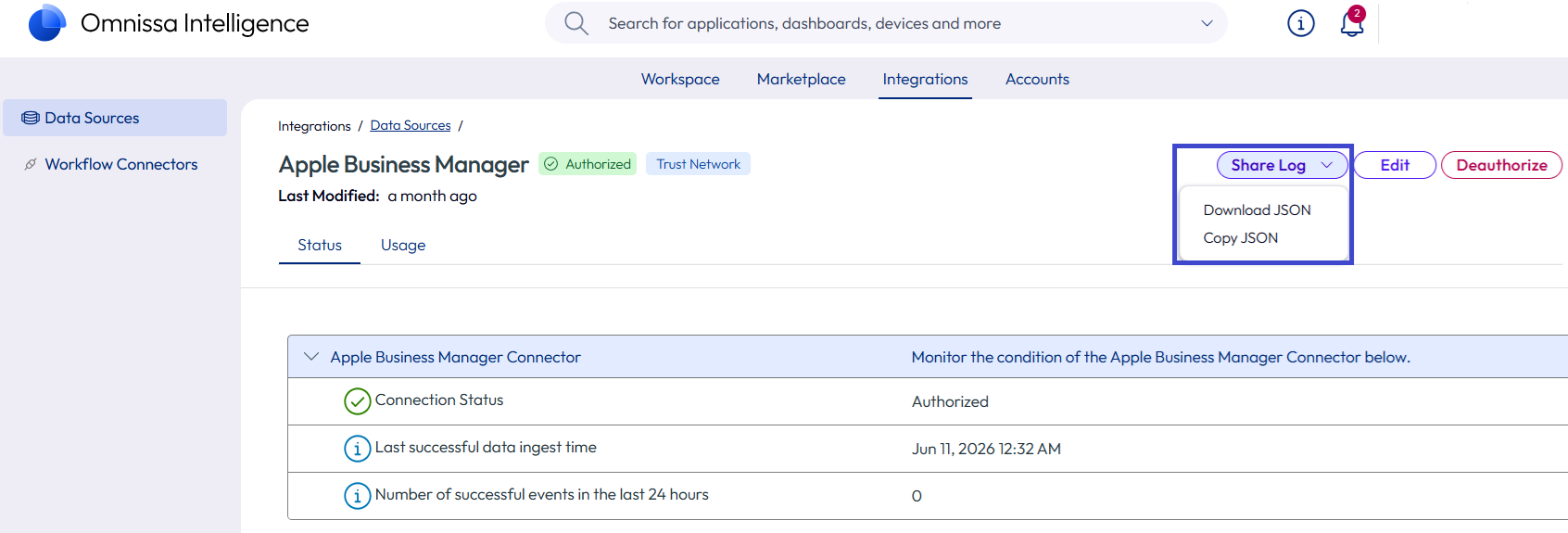
Task: Click the Edit button
Action: [x=1395, y=165]
